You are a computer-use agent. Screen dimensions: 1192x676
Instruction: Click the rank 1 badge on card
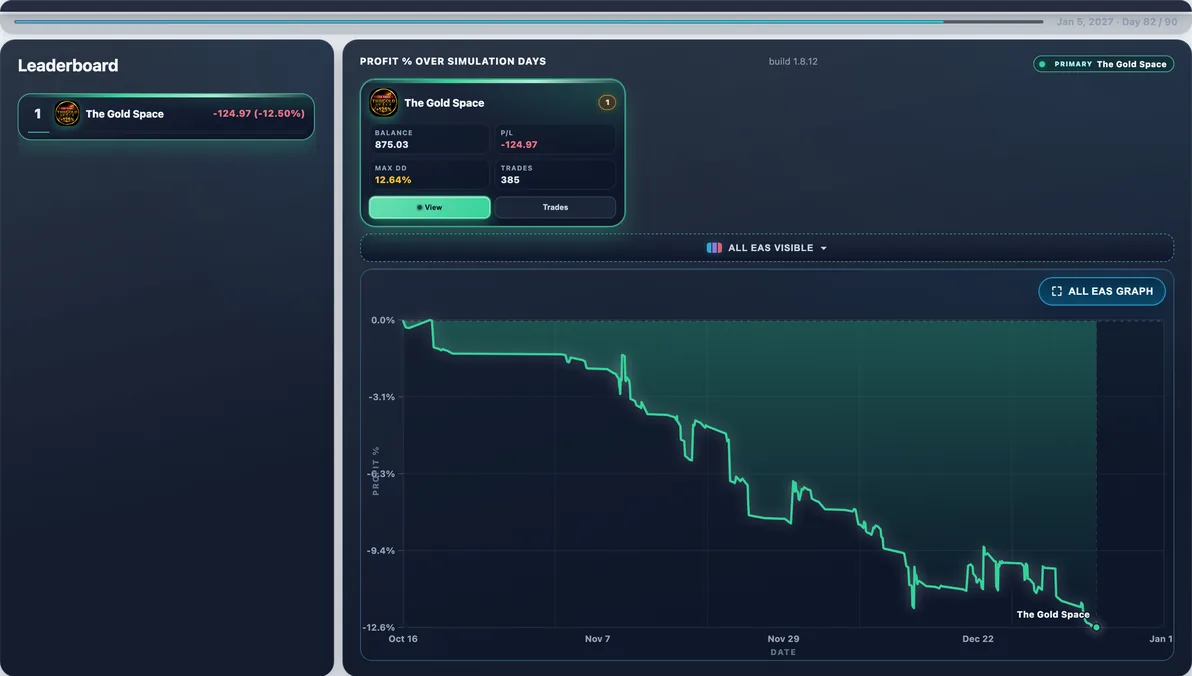coord(607,103)
